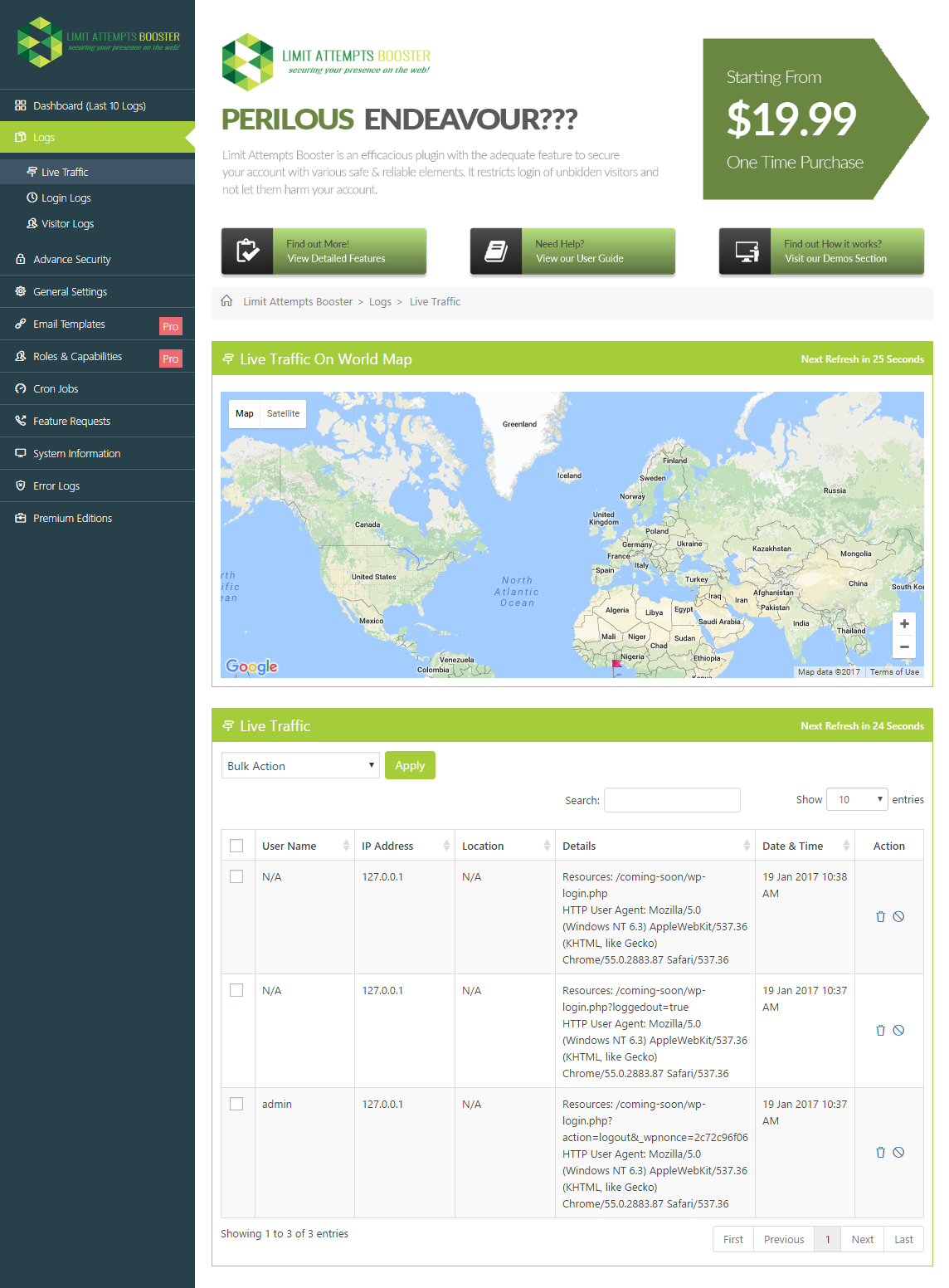
Task: Go to Next page of results
Action: 863,1239
